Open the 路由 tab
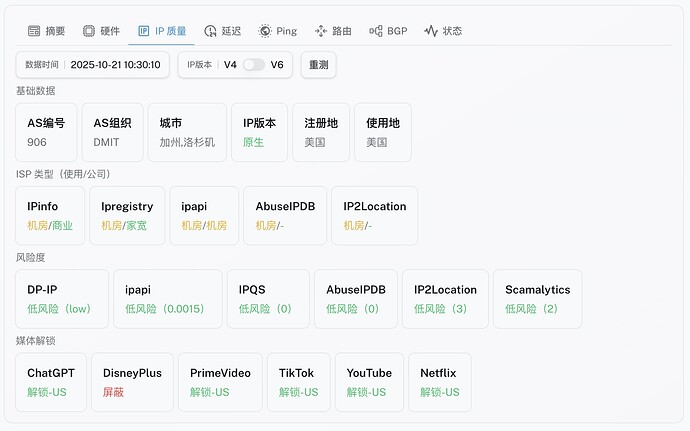 pos(333,31)
